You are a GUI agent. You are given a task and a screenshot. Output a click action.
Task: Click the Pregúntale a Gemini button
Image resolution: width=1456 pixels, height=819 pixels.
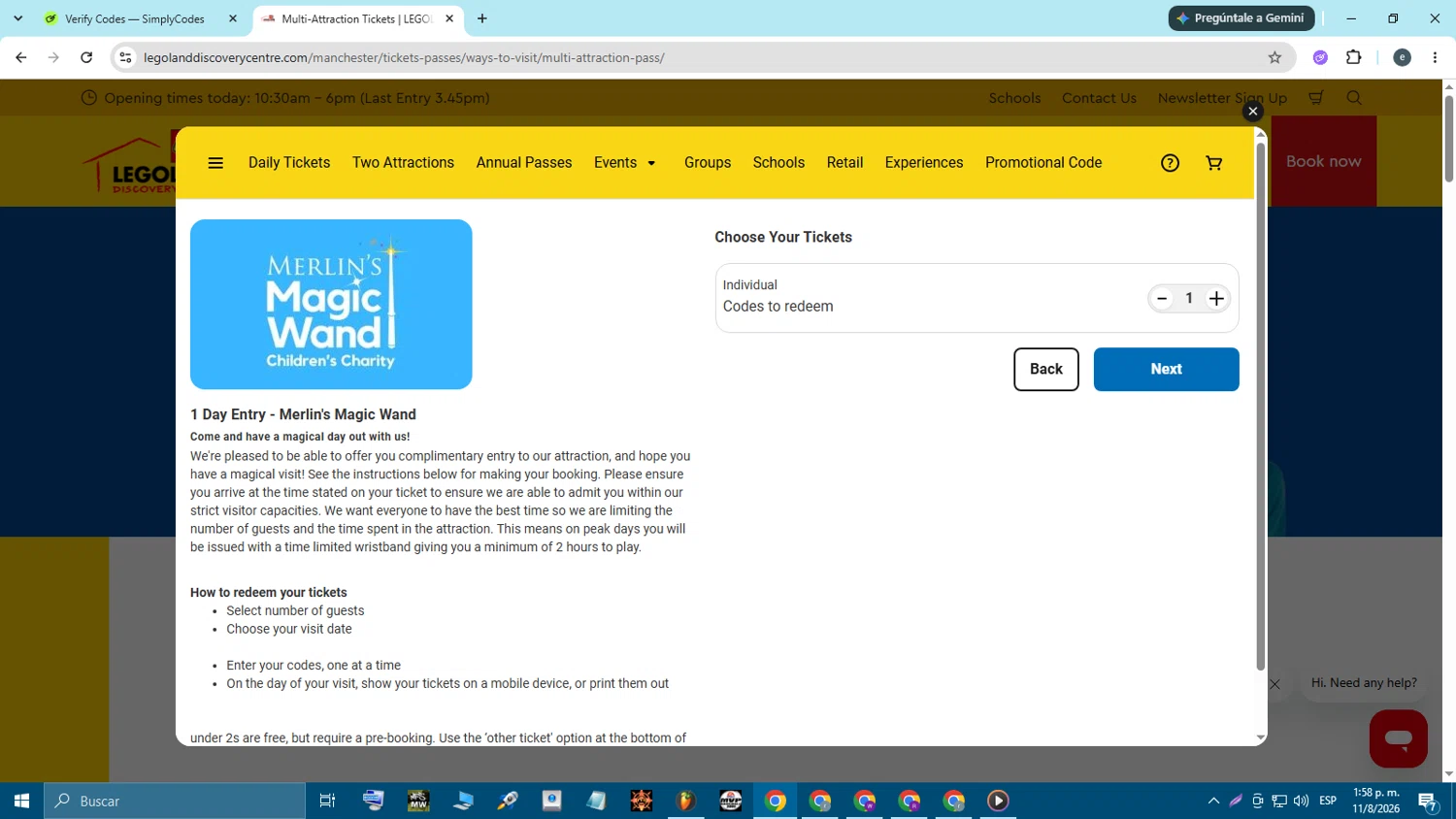coord(1241,18)
